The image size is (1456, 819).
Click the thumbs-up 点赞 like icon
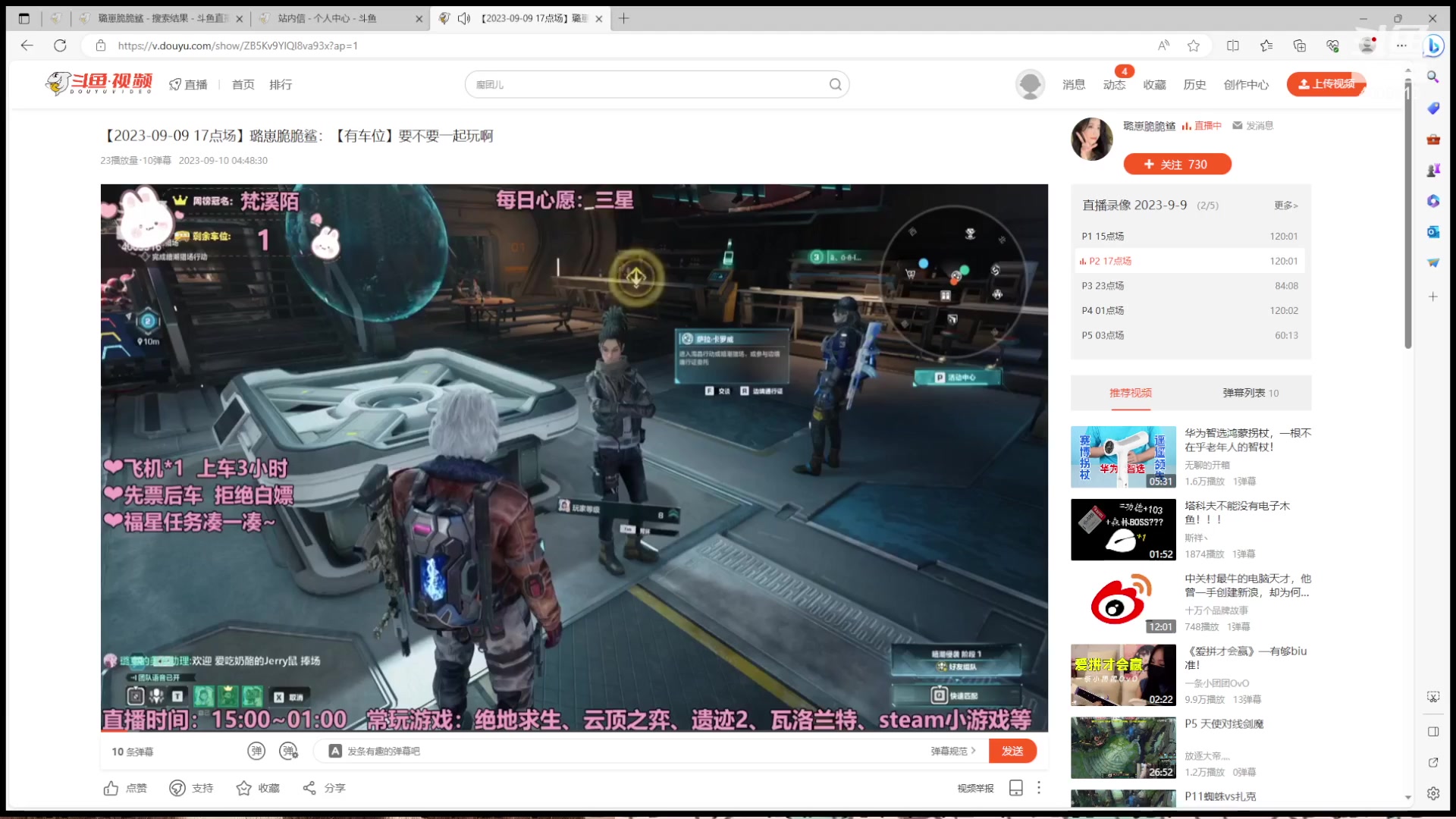(x=111, y=788)
